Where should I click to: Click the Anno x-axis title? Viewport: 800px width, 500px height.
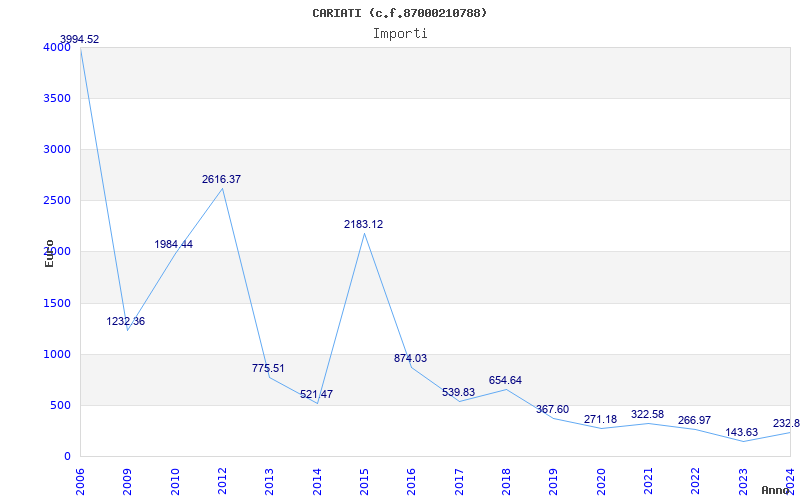pyautogui.click(x=775, y=490)
